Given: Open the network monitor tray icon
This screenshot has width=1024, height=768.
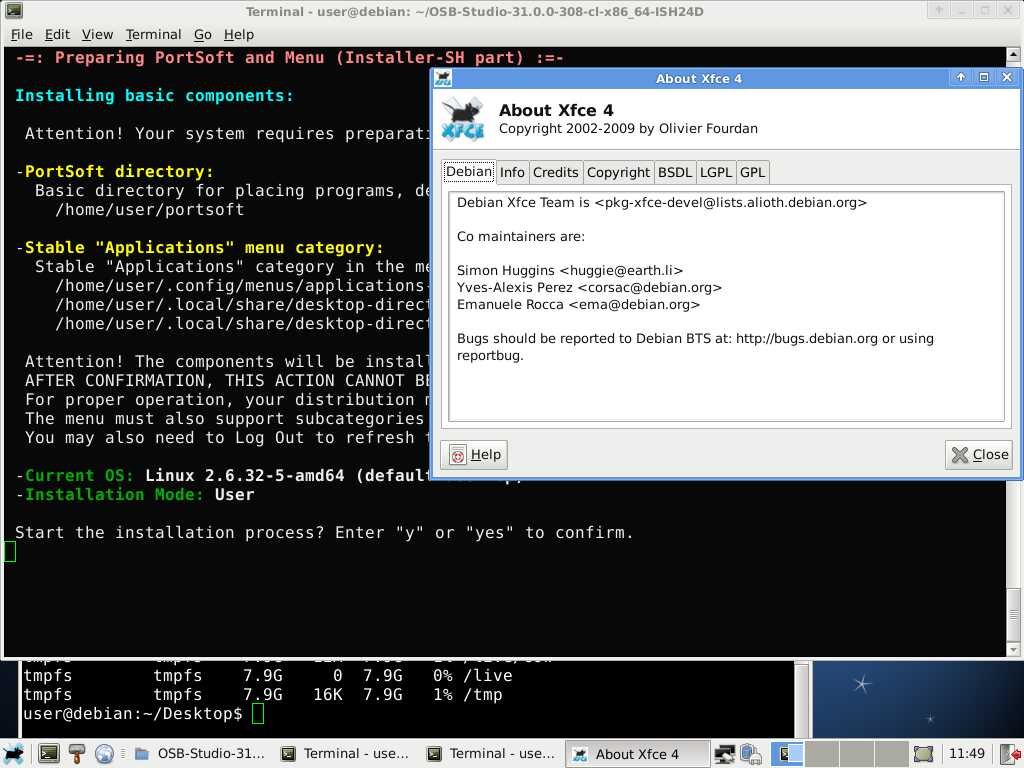Looking at the screenshot, I should (x=724, y=754).
